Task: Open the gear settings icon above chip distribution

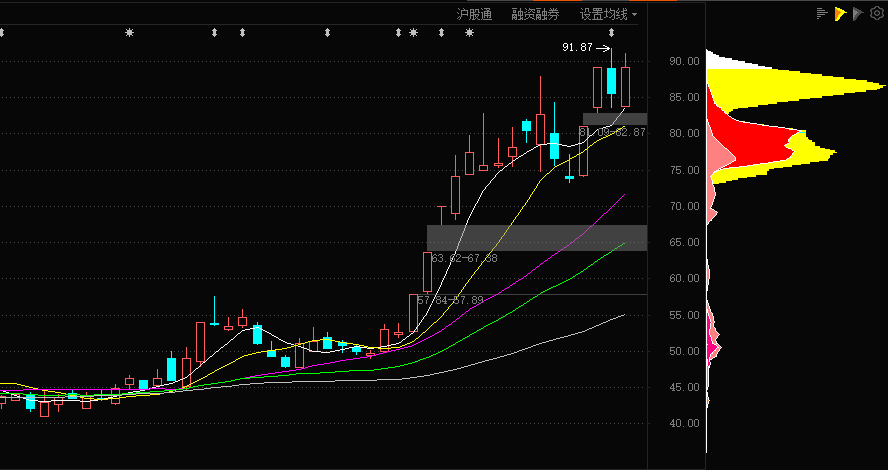Action: (x=876, y=14)
